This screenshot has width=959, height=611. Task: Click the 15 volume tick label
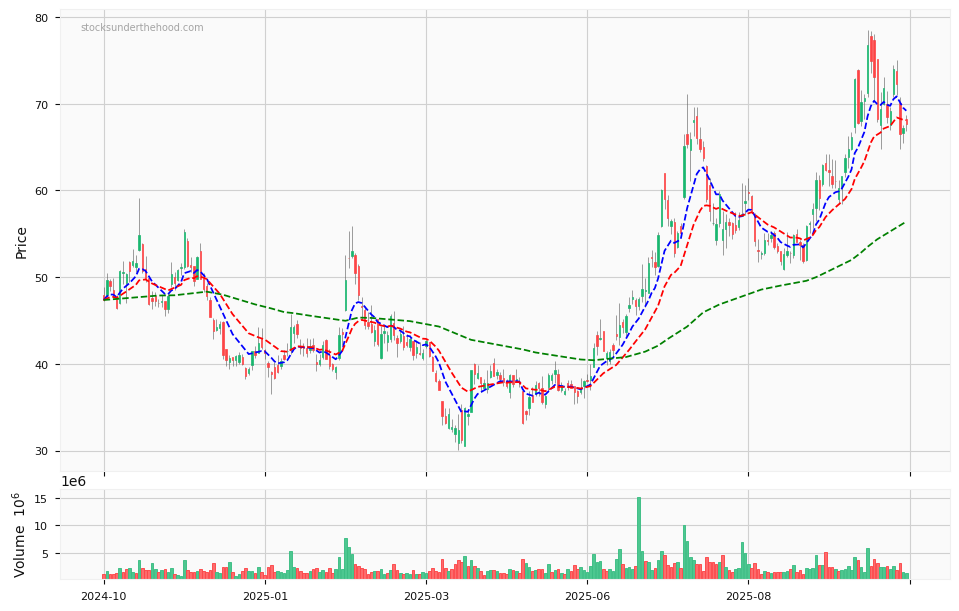[x=42, y=498]
